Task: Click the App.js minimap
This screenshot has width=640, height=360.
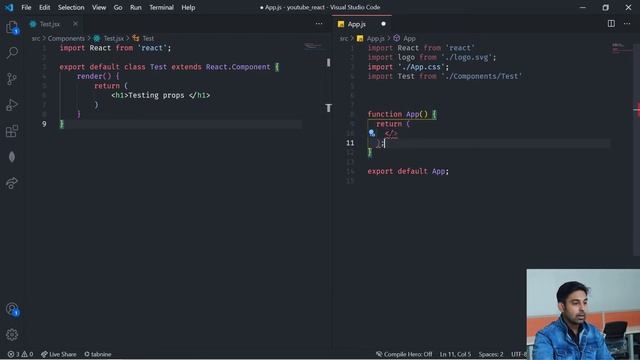Action: click(x=620, y=48)
